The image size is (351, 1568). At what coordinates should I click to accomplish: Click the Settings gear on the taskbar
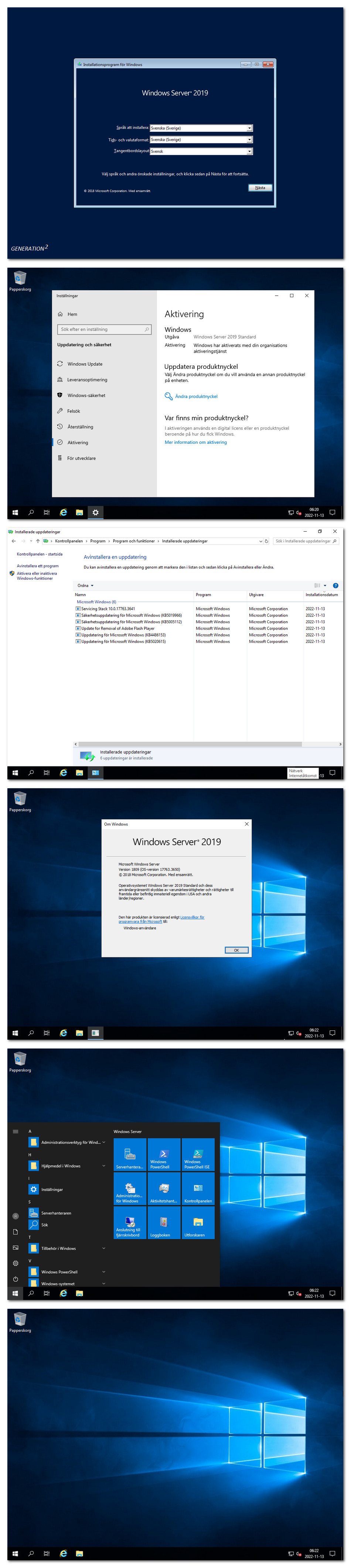pos(96,512)
